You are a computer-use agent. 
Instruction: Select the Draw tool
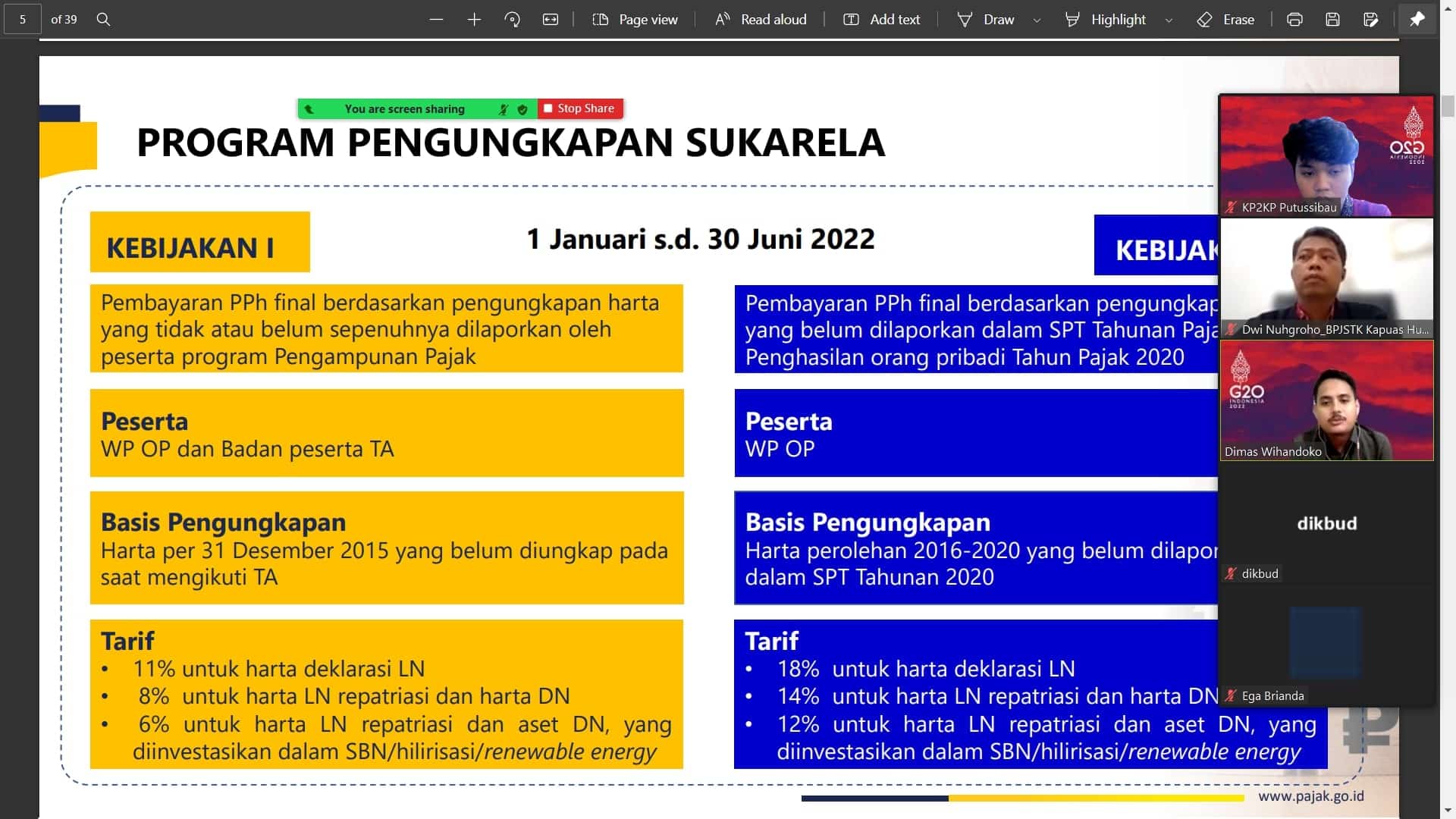pos(986,20)
